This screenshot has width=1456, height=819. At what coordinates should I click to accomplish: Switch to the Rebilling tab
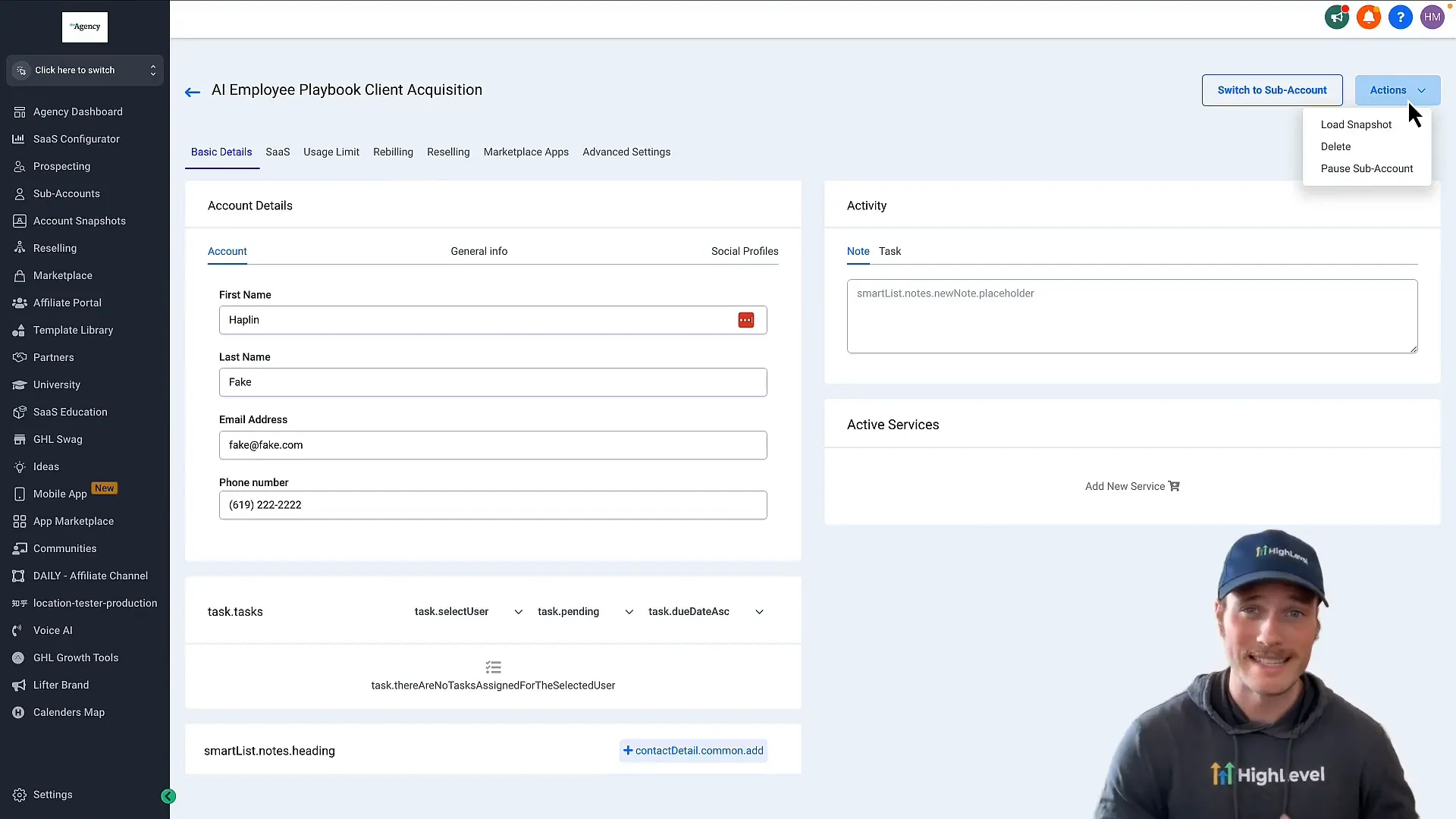(393, 152)
